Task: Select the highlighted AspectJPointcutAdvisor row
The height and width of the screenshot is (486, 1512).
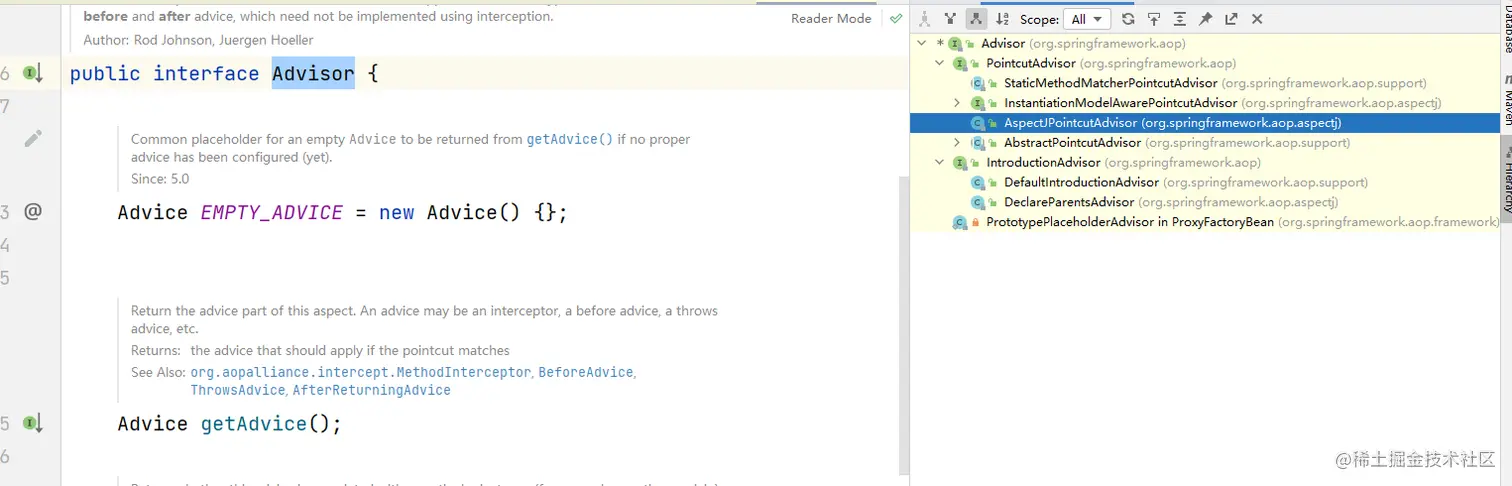Action: click(x=1205, y=123)
